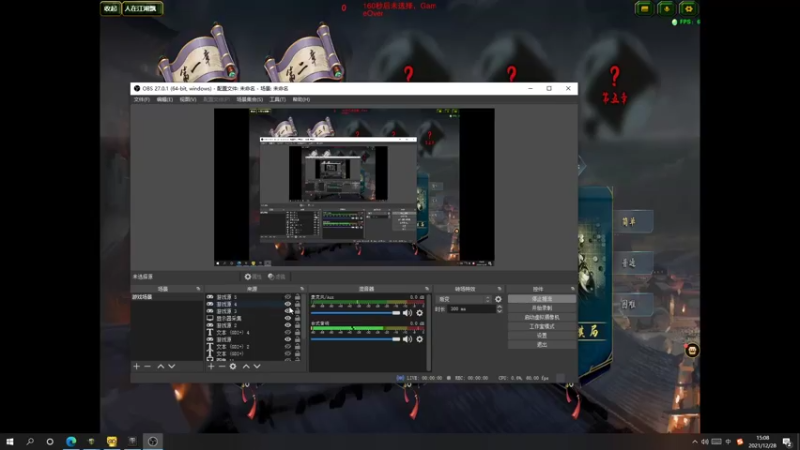The image size is (800, 450).
Task: Click the OBS icon on the taskbar
Action: tap(153, 441)
